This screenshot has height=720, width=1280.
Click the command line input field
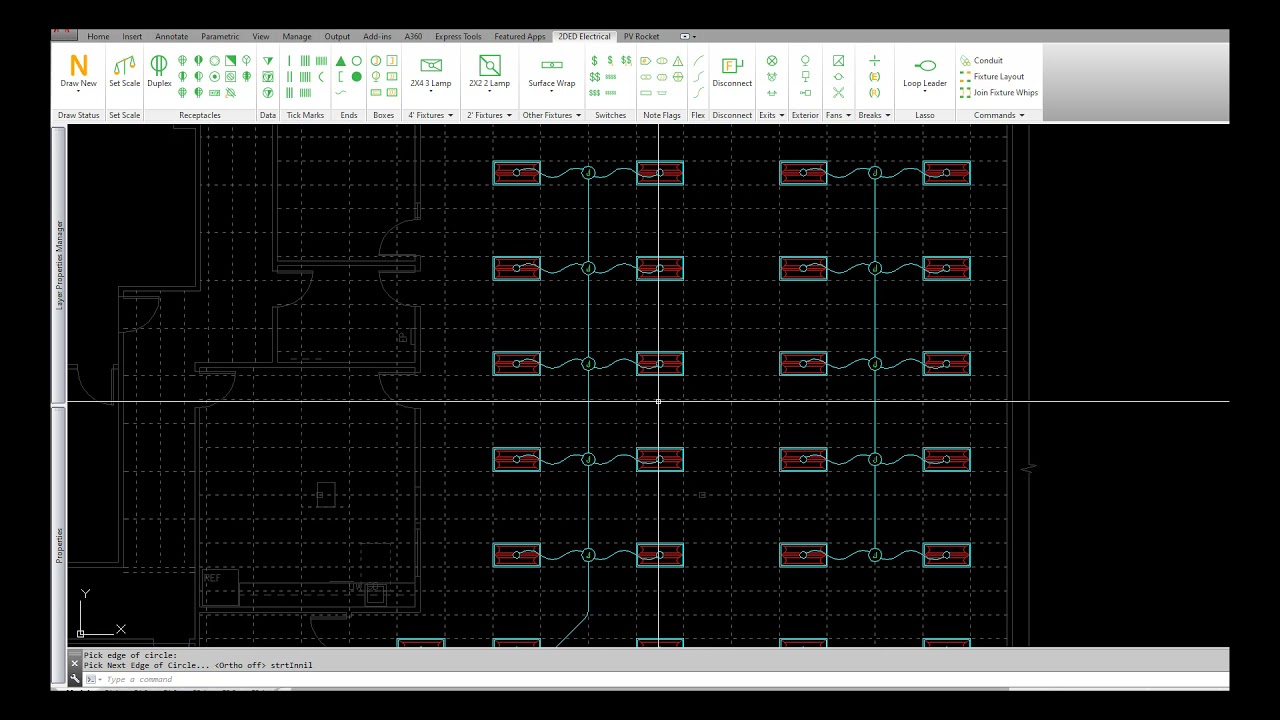pos(660,680)
